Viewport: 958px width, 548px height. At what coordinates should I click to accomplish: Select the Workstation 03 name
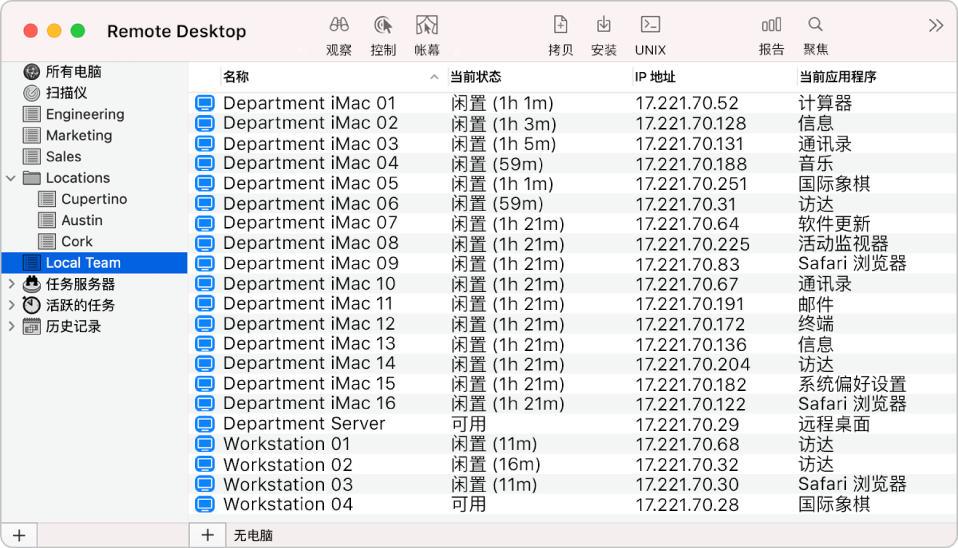(288, 484)
